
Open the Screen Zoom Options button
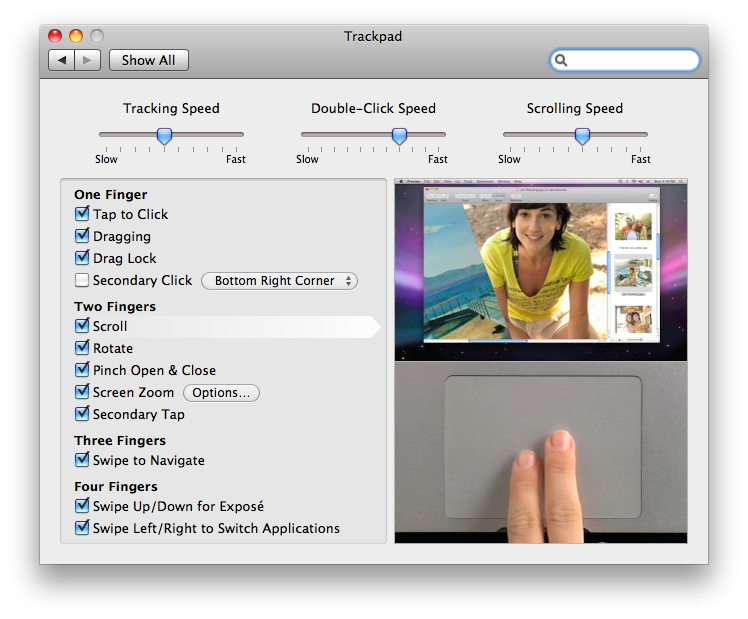(221, 393)
